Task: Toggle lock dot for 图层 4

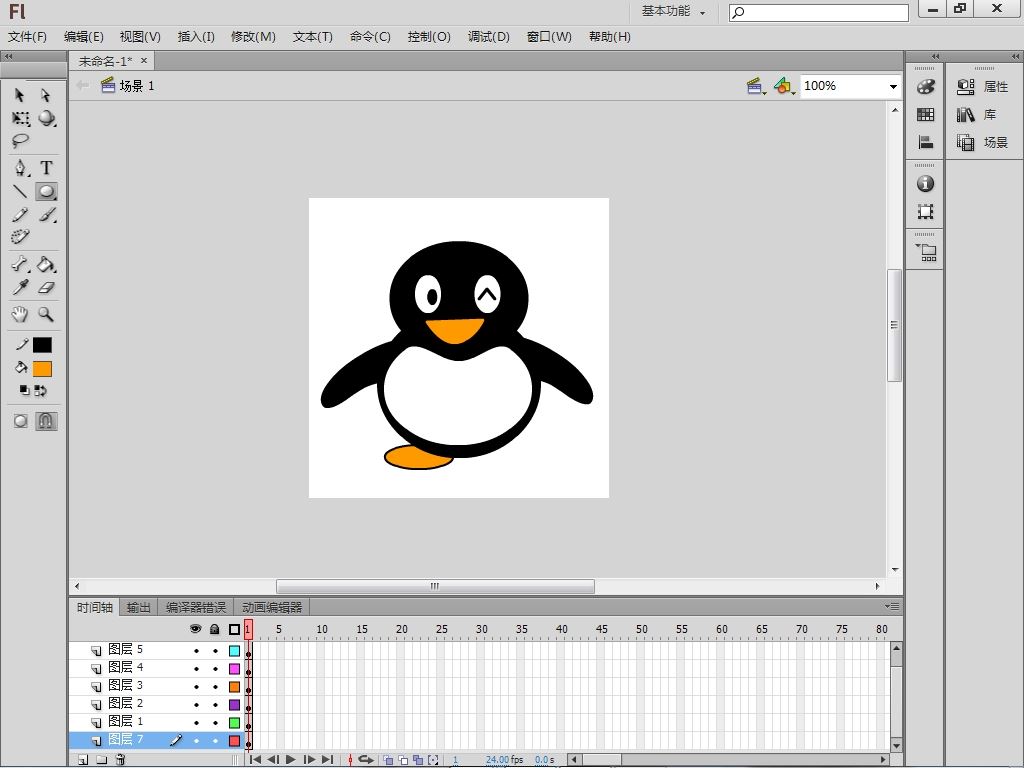Action: coord(215,669)
